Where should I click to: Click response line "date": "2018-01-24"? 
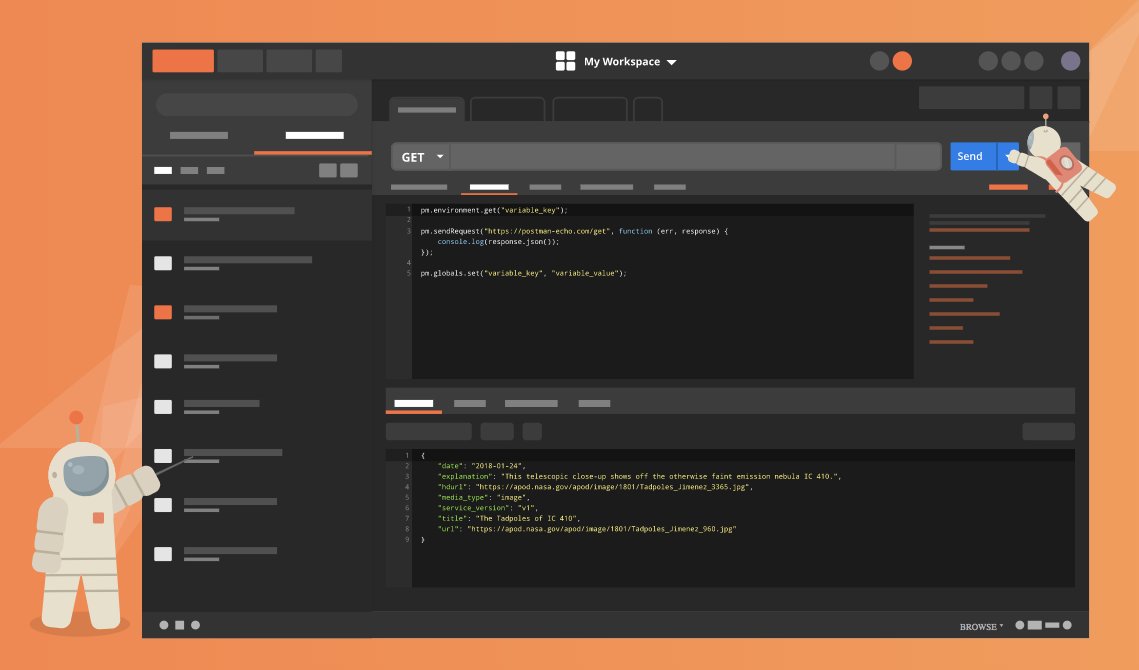click(481, 466)
